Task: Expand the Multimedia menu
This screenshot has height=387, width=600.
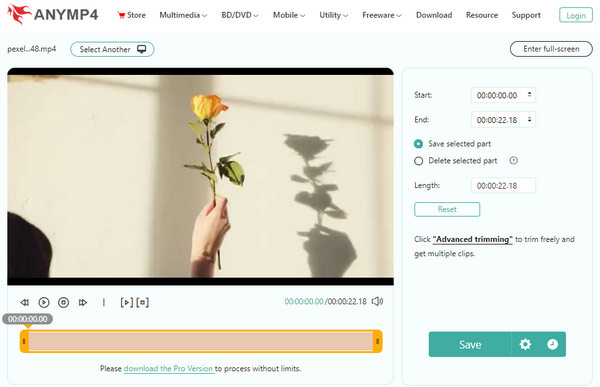Action: tap(183, 15)
